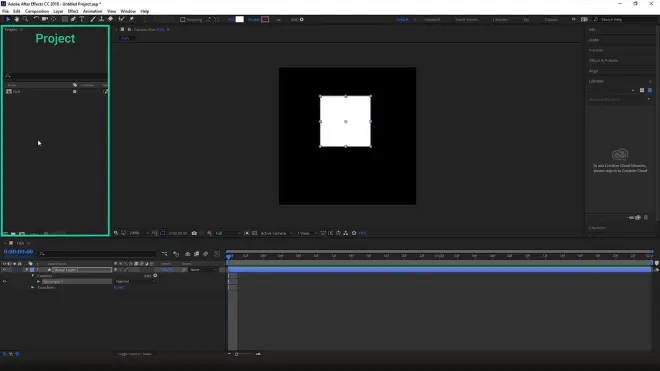Select the Rectangle shape tool
The width and height of the screenshot is (660, 371).
(64, 19)
